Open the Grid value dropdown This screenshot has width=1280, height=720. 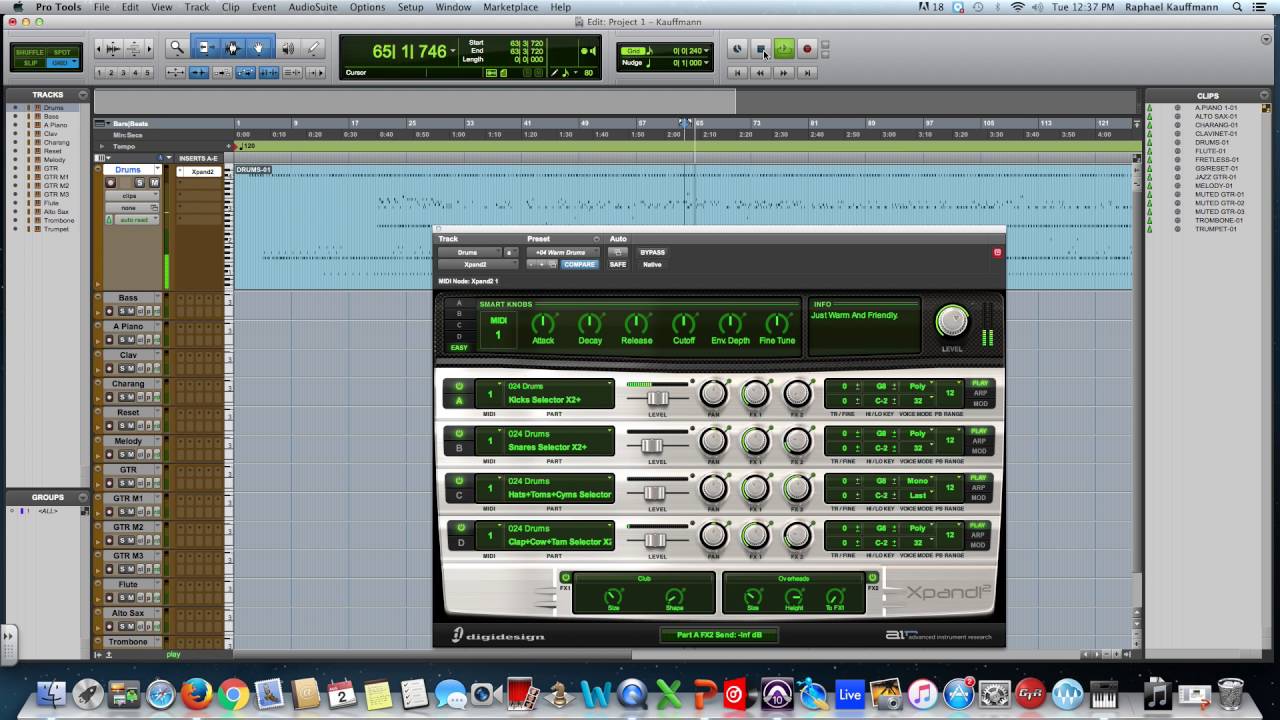point(707,50)
